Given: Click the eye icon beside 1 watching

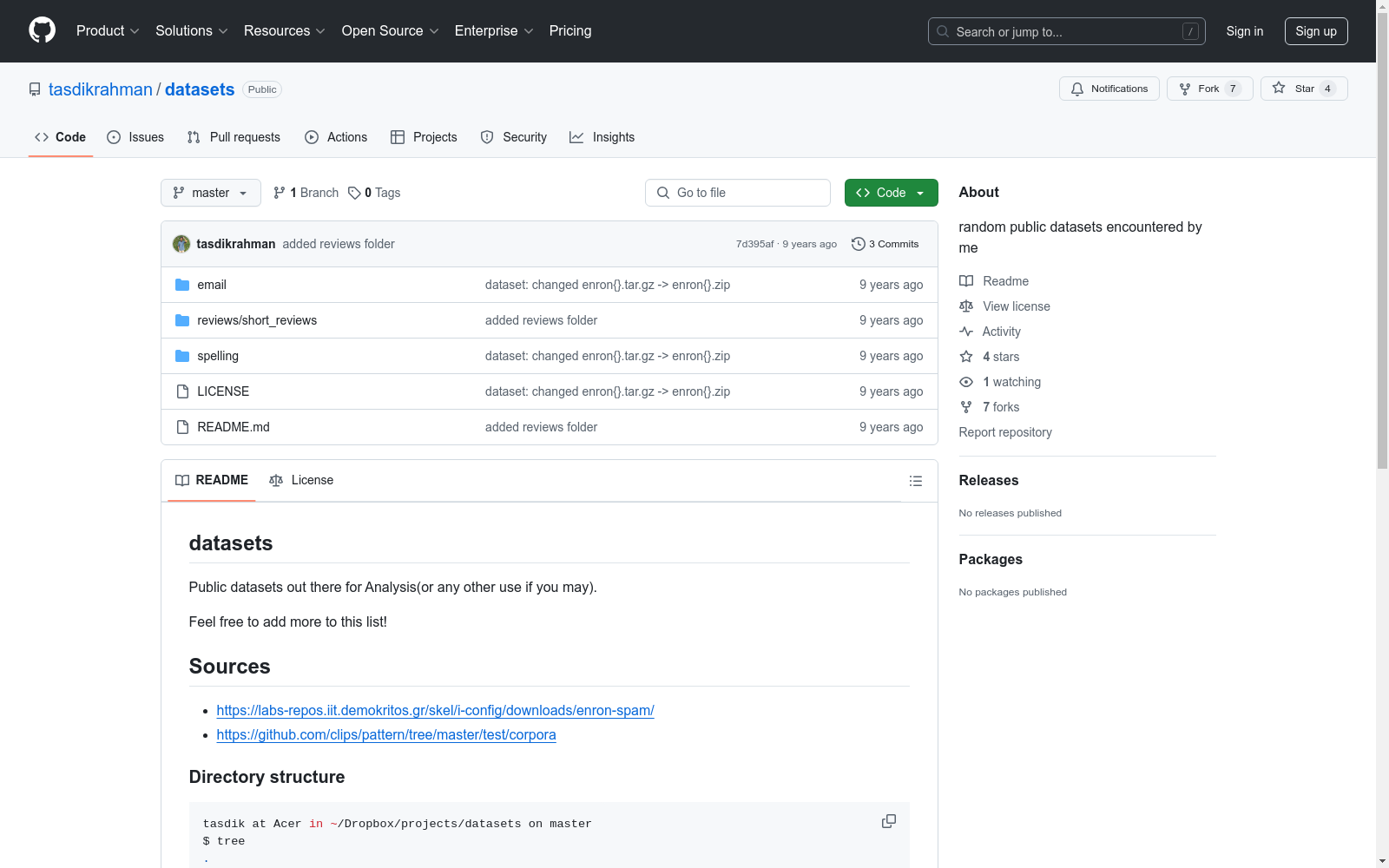Looking at the screenshot, I should tap(966, 382).
